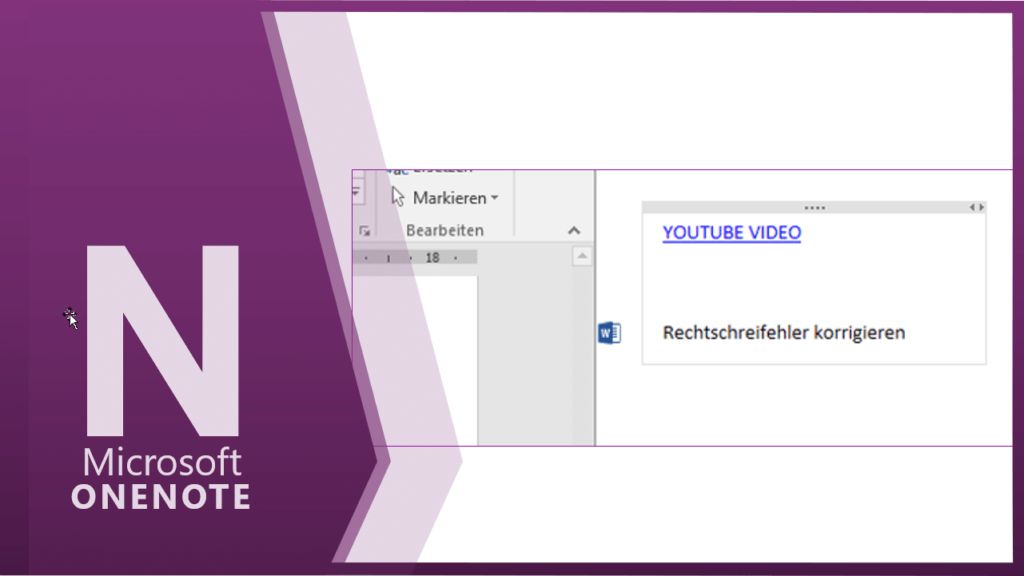Click the note container width arrows
The image size is (1024, 576).
point(976,207)
